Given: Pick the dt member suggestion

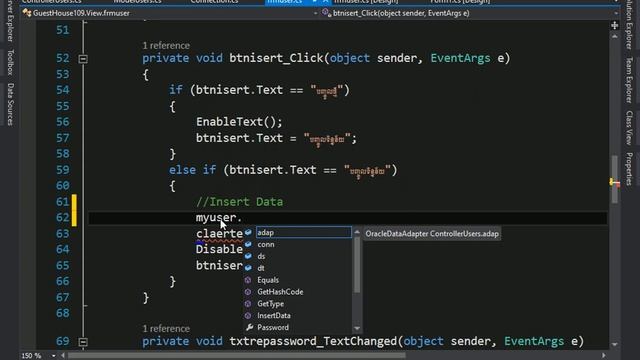Looking at the screenshot, I should click(x=261, y=268).
